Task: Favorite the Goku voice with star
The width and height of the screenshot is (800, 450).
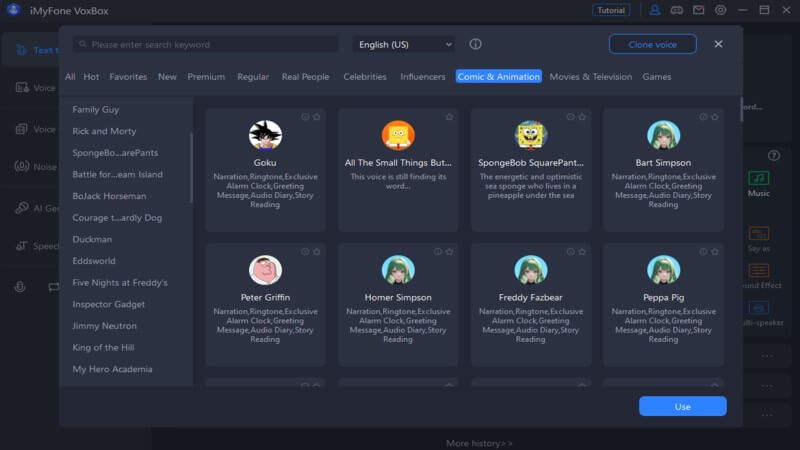Action: coord(316,117)
